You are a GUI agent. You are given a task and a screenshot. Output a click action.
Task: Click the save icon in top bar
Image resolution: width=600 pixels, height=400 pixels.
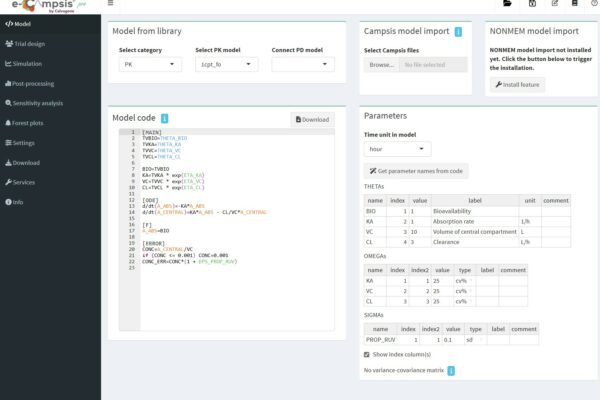tap(532, 5)
